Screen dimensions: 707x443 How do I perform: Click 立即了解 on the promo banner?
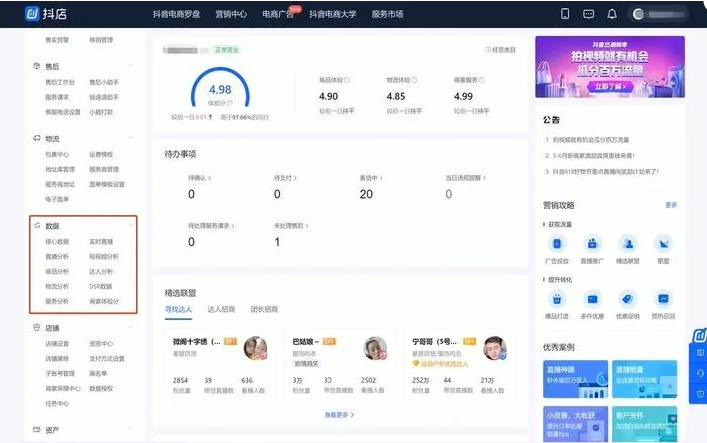click(x=610, y=86)
